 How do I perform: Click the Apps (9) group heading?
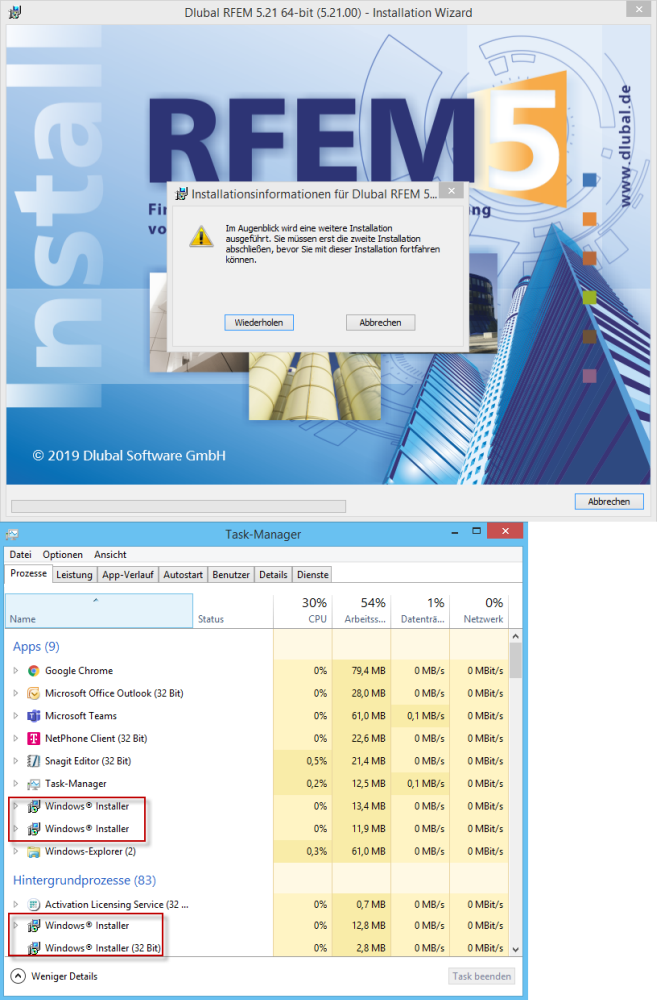tap(36, 647)
